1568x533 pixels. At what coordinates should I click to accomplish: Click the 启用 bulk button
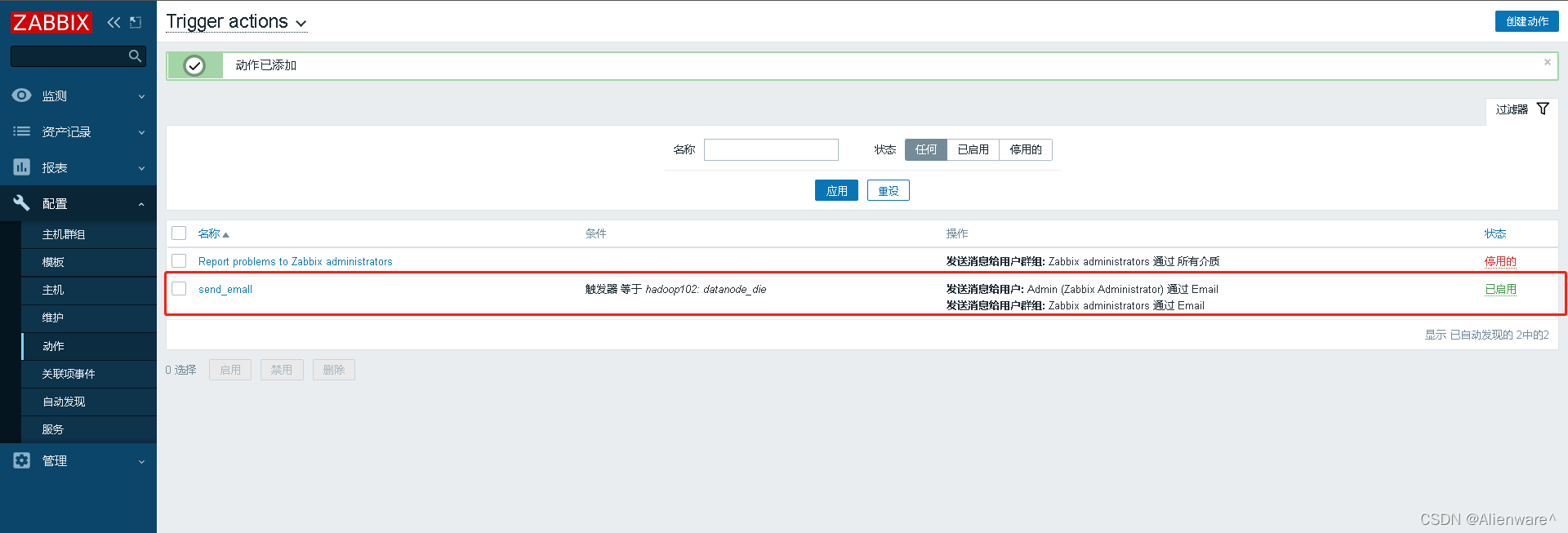(x=230, y=370)
